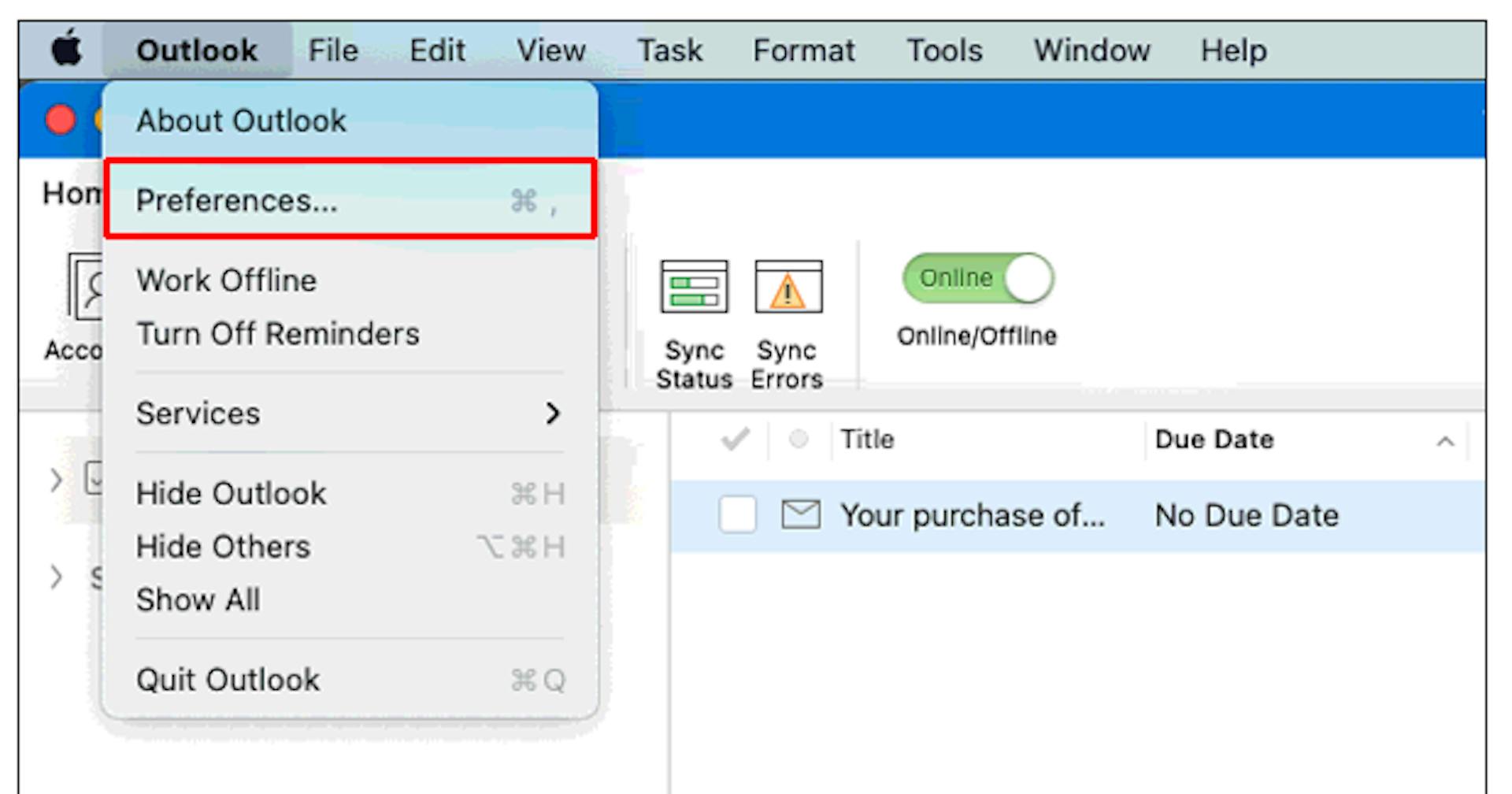Open the File menu

point(333,50)
